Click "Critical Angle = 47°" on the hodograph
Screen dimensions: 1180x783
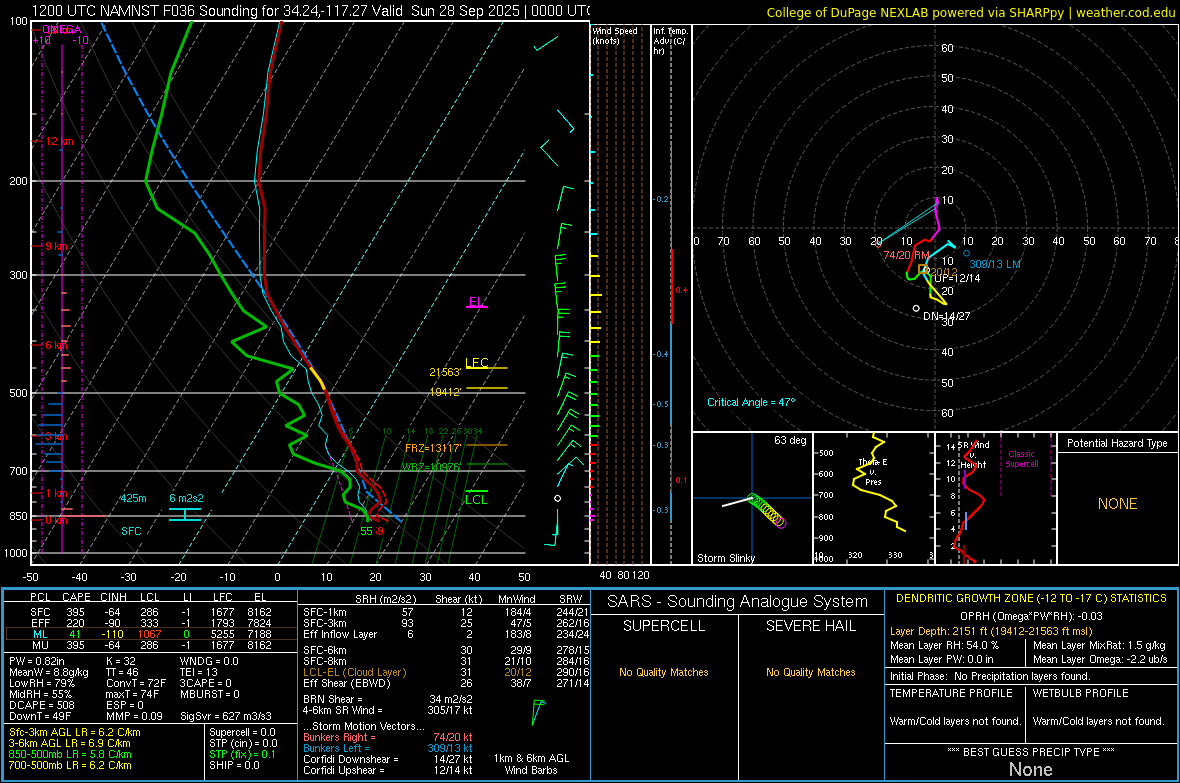point(751,402)
